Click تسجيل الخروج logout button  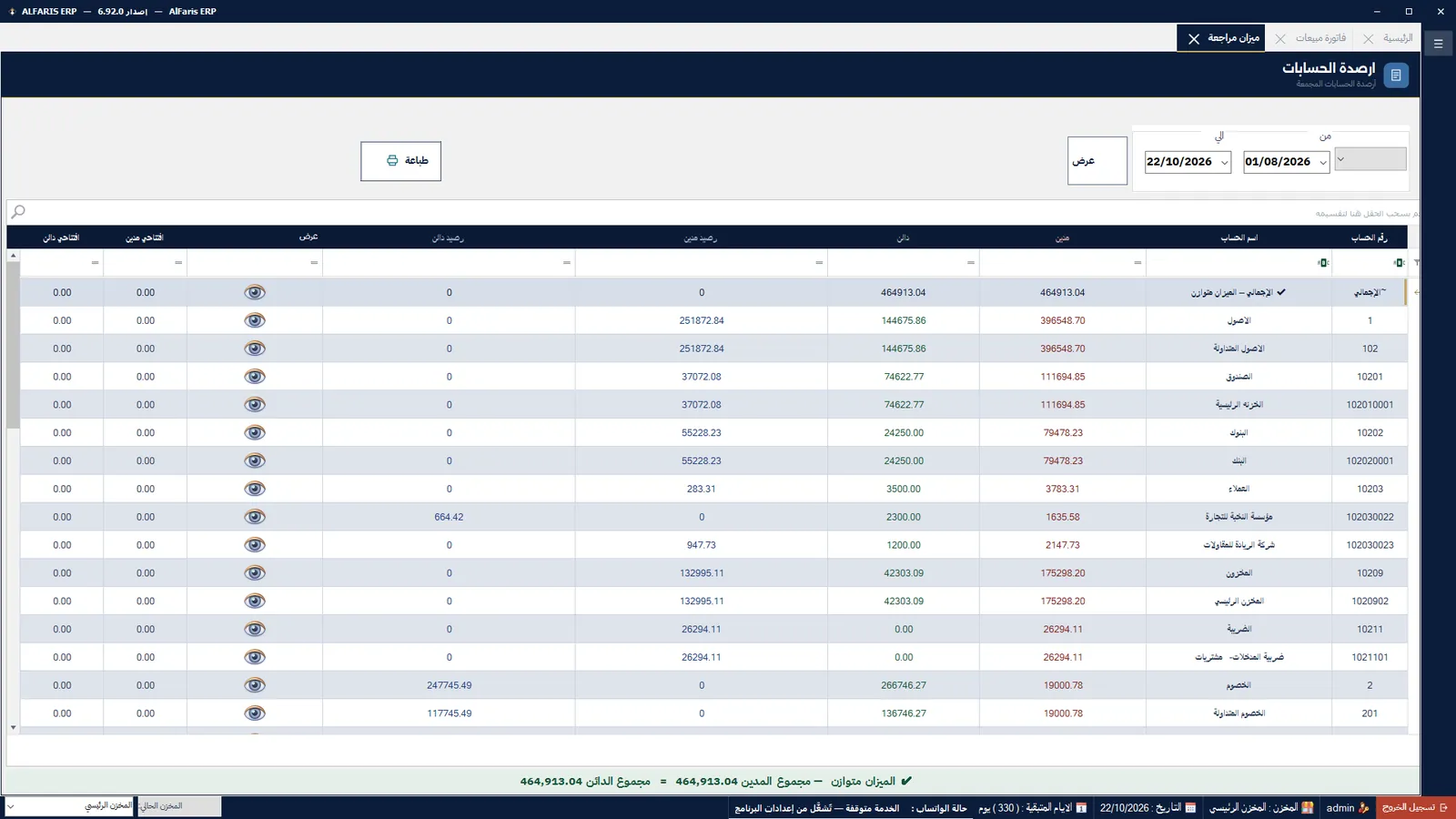point(1415,808)
